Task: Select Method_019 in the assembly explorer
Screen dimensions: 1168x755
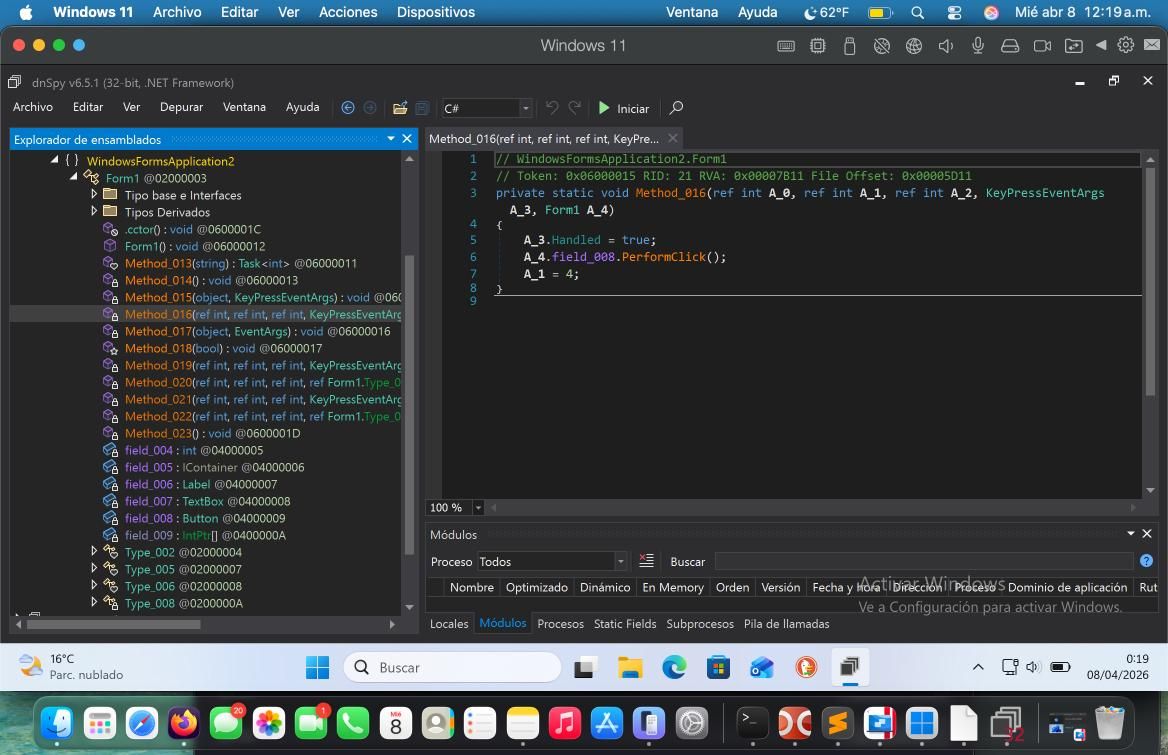Action: pyautogui.click(x=158, y=365)
